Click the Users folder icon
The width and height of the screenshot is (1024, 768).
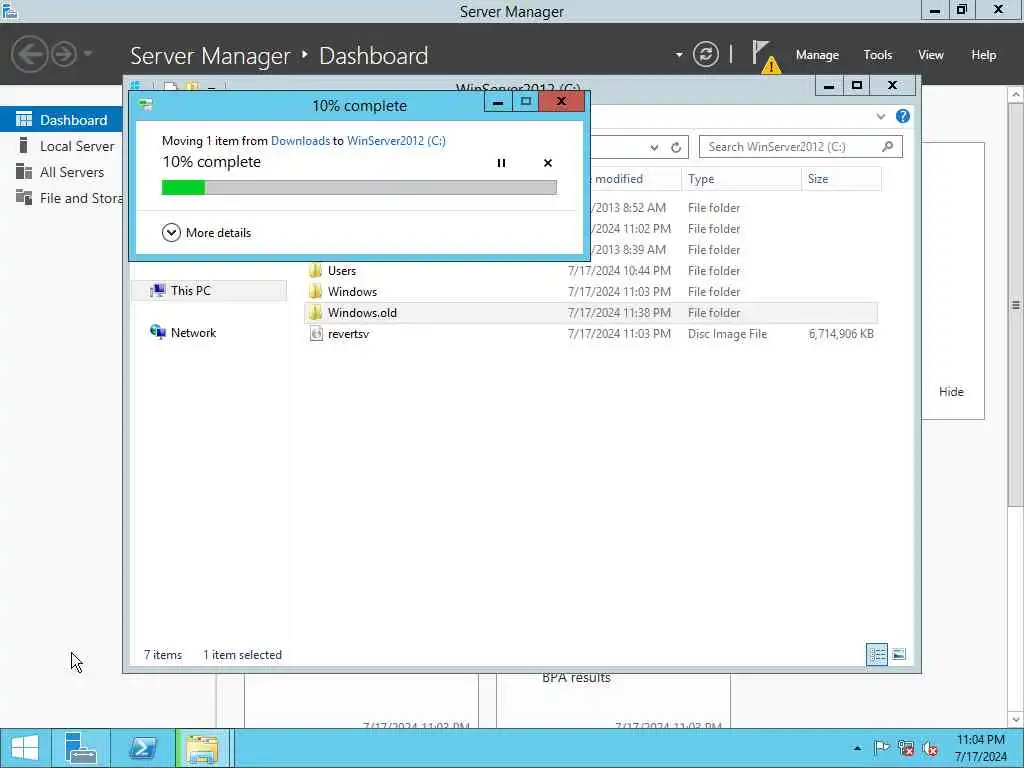click(x=315, y=270)
